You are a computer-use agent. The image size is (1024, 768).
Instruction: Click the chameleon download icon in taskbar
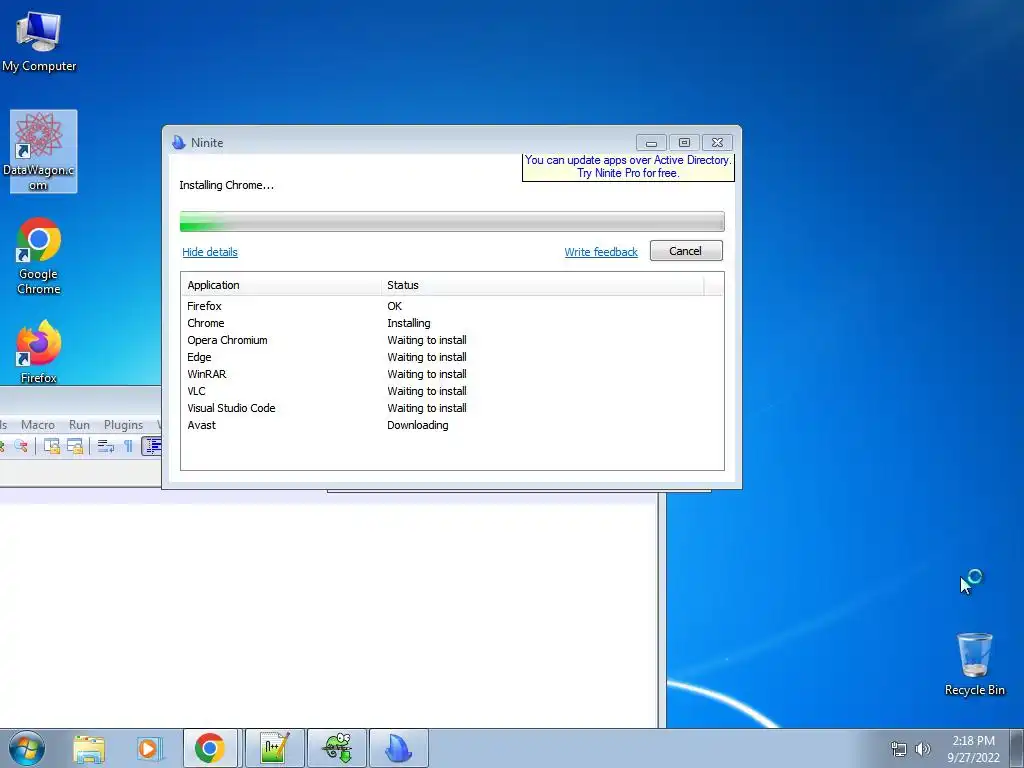point(337,748)
